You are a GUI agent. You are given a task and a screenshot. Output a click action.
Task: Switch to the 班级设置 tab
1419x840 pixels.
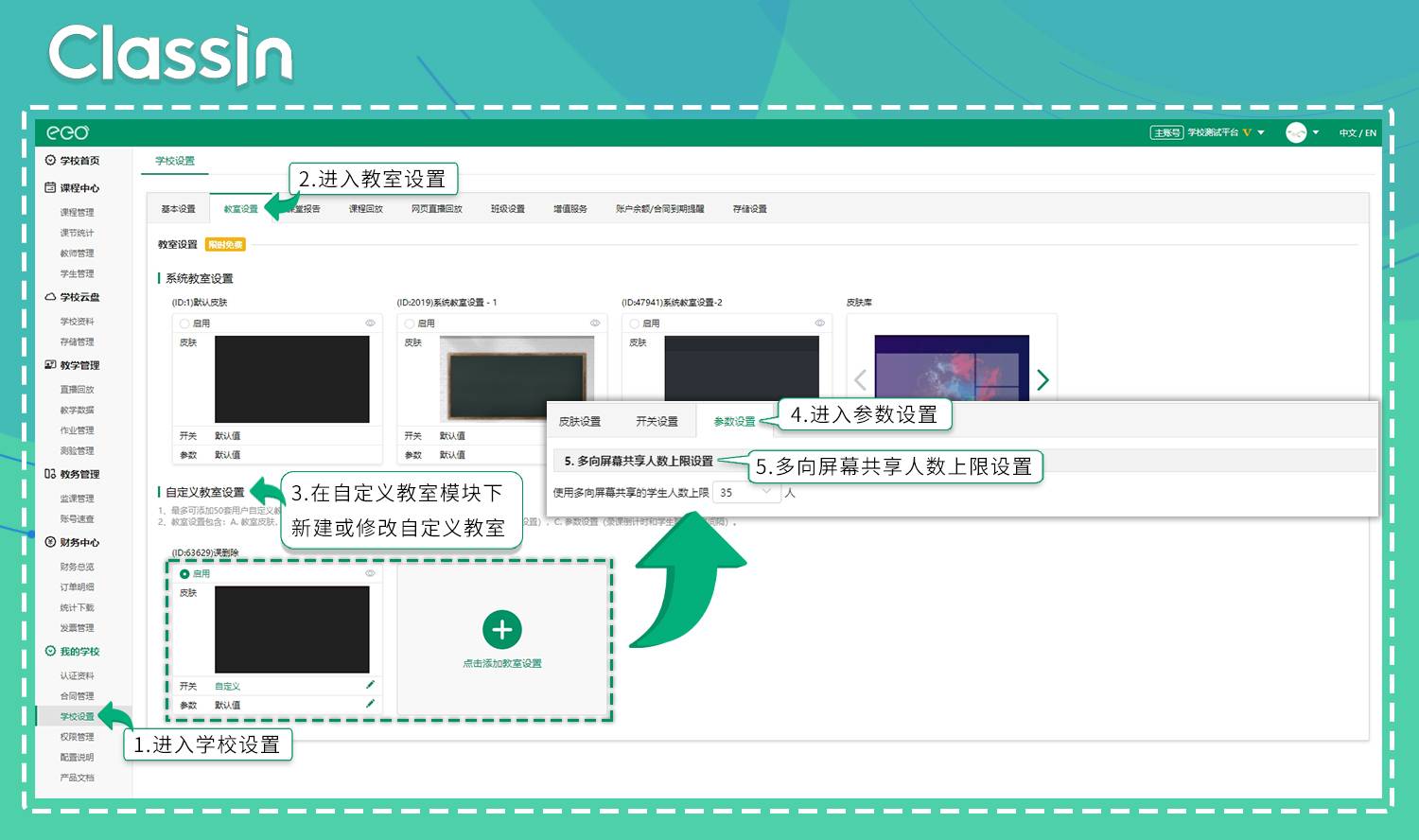[x=507, y=209]
